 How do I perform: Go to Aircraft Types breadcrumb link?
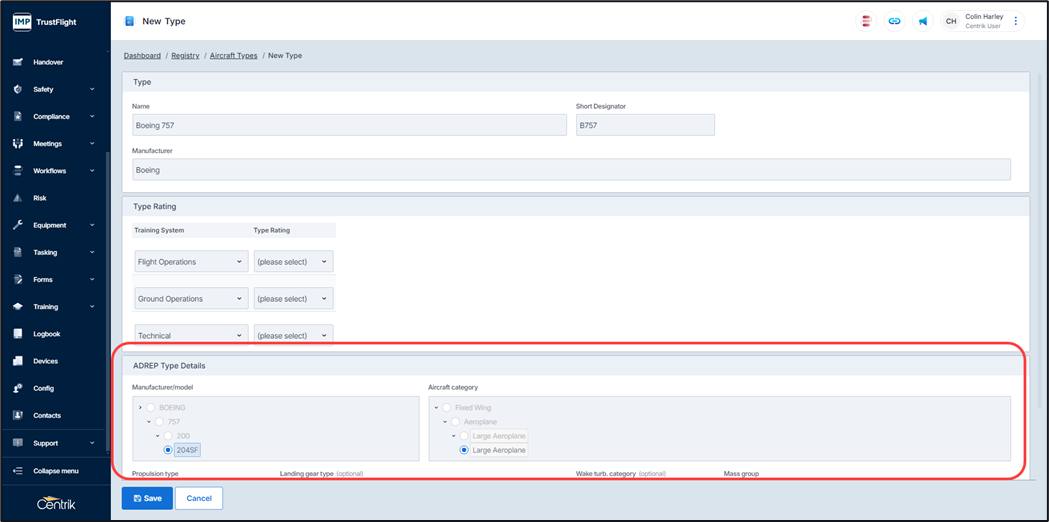pos(233,56)
